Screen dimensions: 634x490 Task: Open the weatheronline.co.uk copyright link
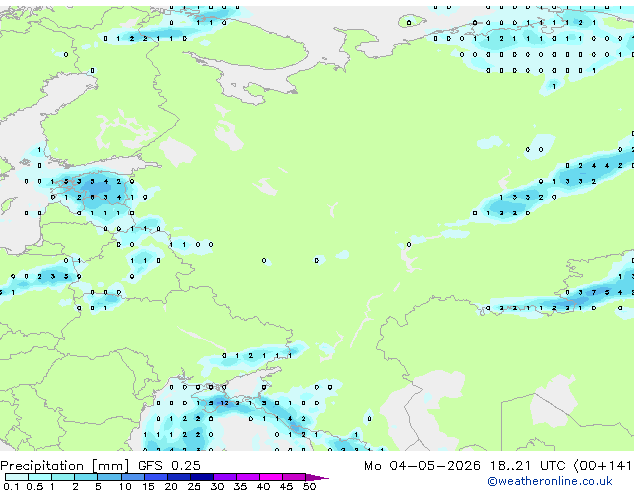550,481
